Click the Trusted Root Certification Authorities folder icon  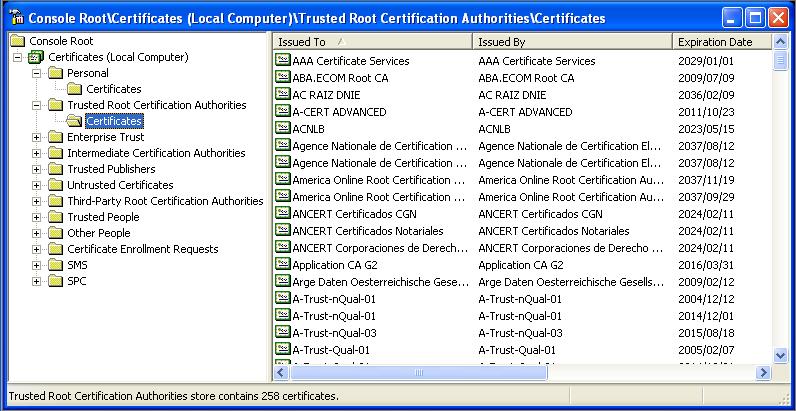(x=55, y=105)
